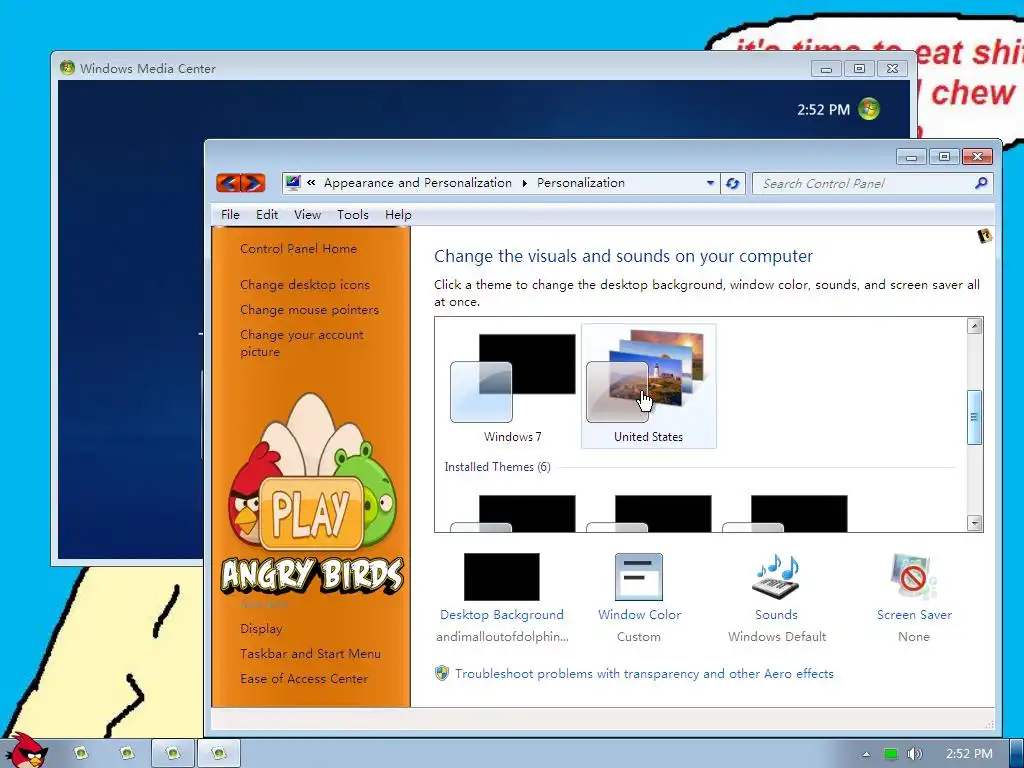
Task: Expand arrow after Appearance and Personalization
Action: pos(524,184)
